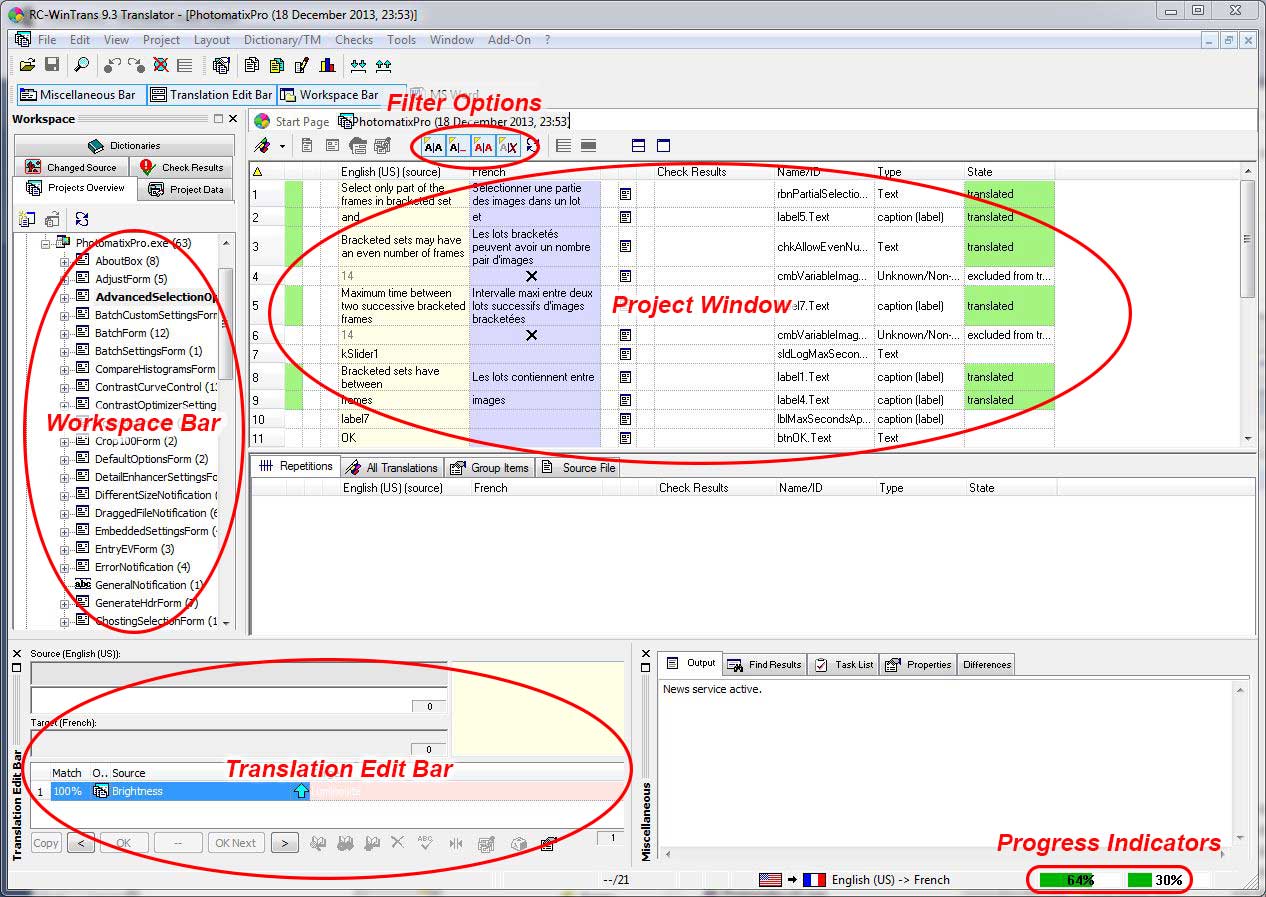Toggle the Translation Edit Bar button
1266x897 pixels.
pos(211,95)
